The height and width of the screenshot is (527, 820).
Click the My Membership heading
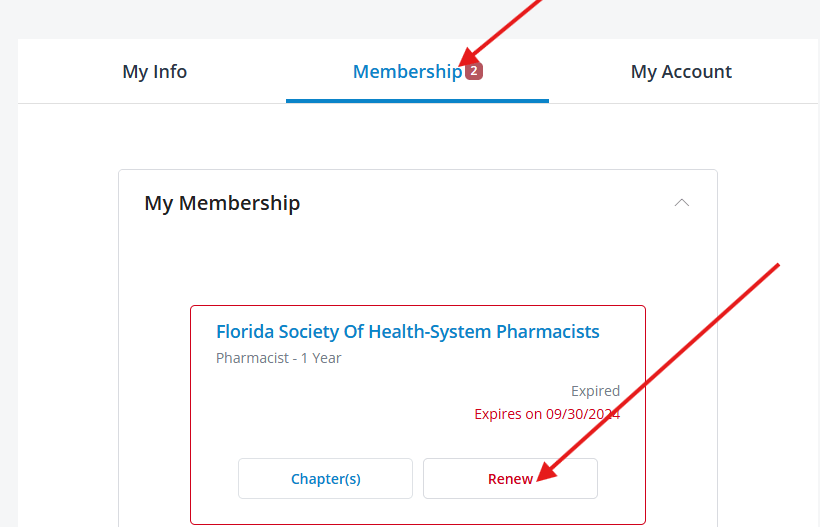[222, 203]
